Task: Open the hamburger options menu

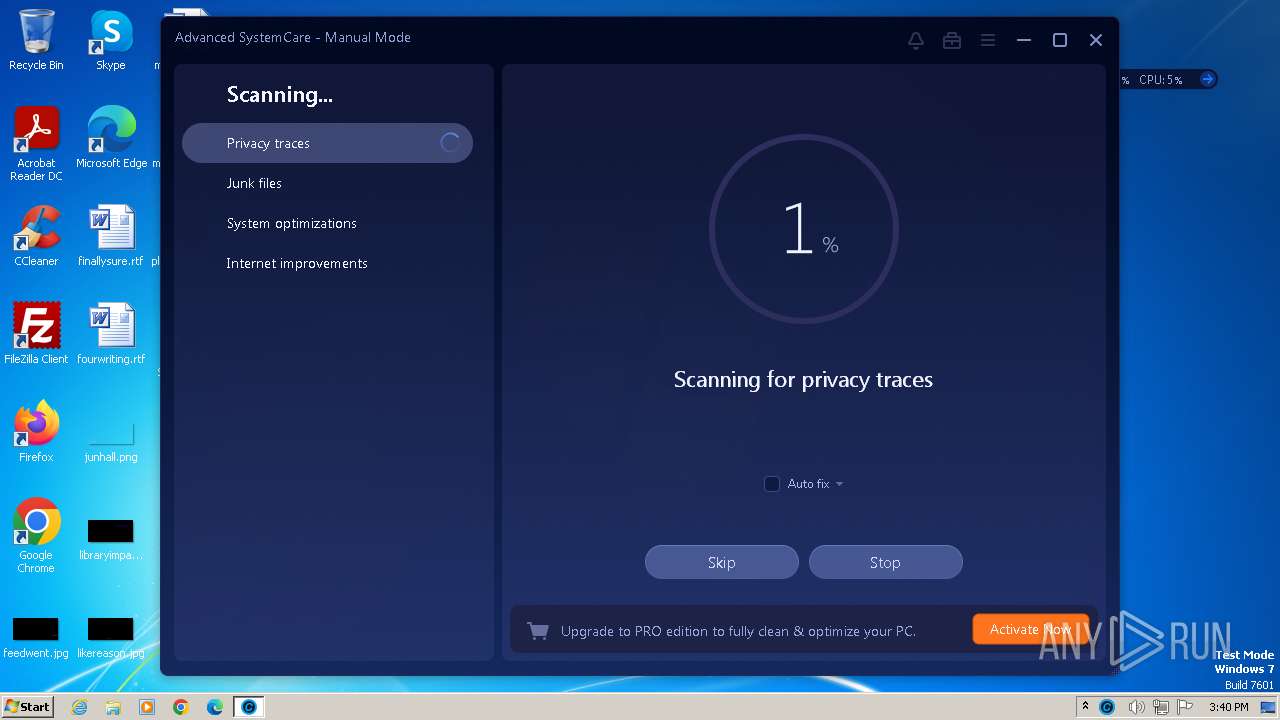Action: [987, 40]
